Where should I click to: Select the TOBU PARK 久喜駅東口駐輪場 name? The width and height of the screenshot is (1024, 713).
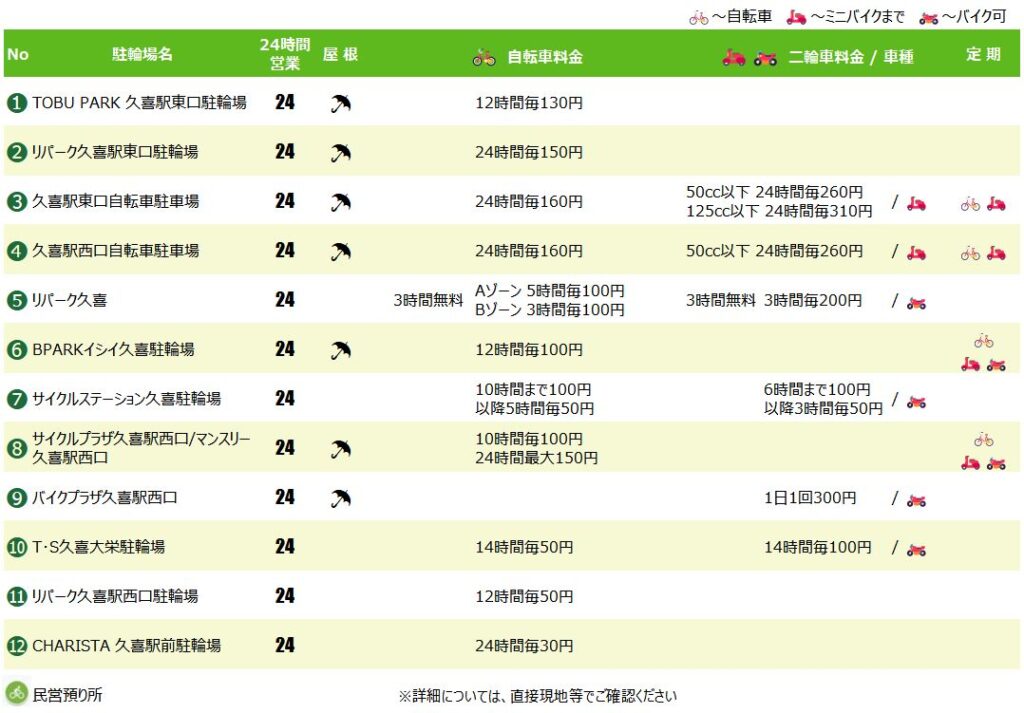click(139, 103)
